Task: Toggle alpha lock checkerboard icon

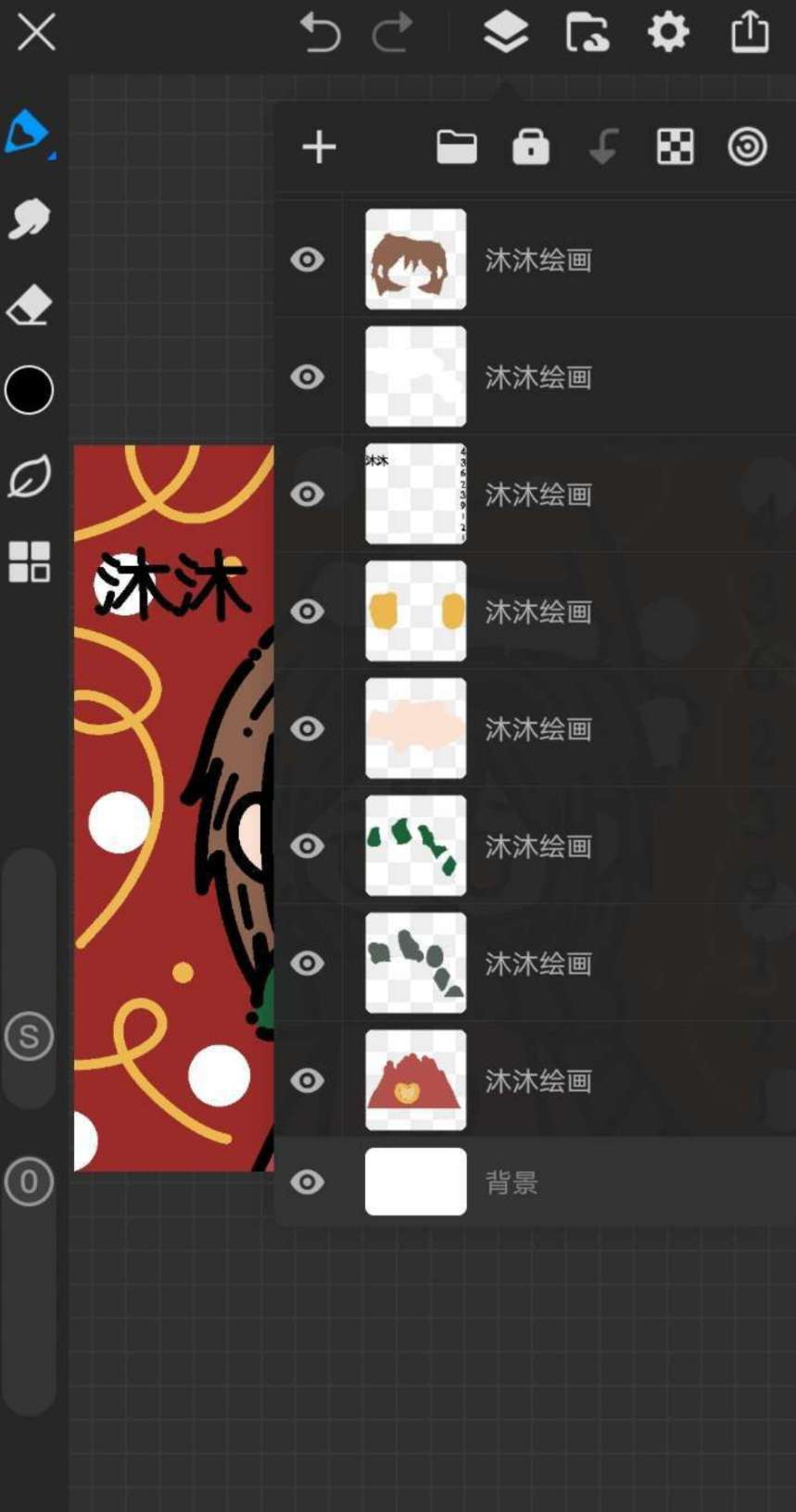Action: coord(676,147)
